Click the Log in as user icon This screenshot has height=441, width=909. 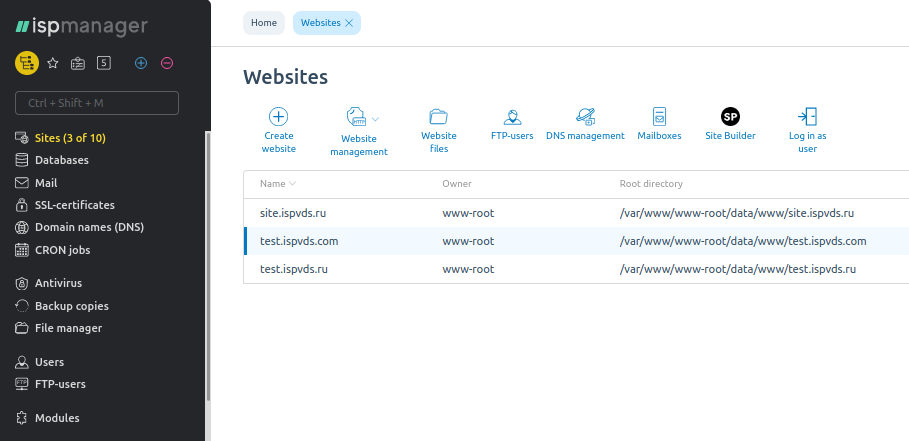point(808,116)
